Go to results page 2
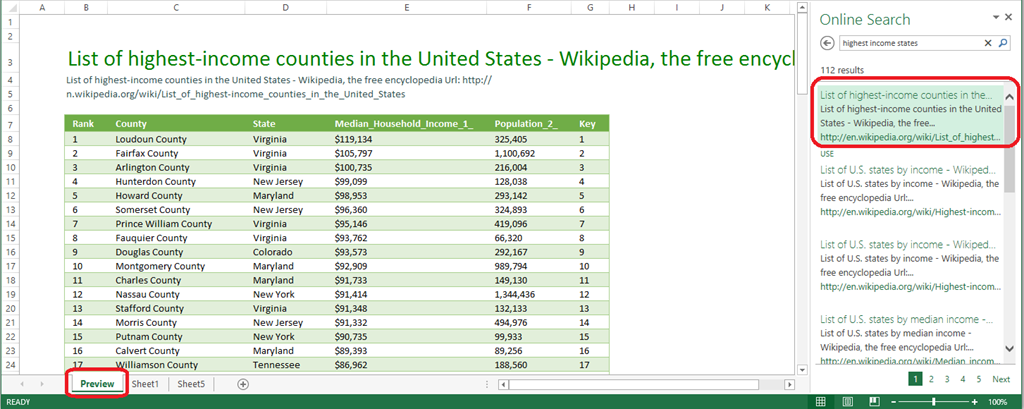Screen dimensions: 1024x409 point(931,379)
